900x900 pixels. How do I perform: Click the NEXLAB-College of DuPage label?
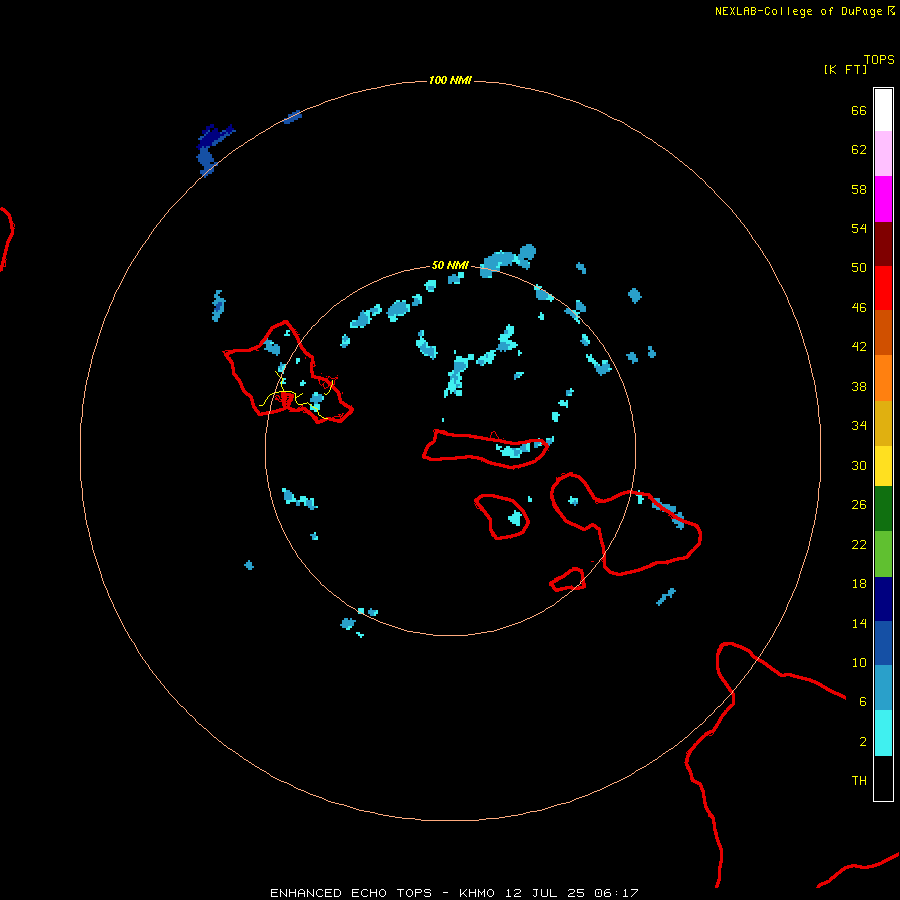tap(798, 11)
